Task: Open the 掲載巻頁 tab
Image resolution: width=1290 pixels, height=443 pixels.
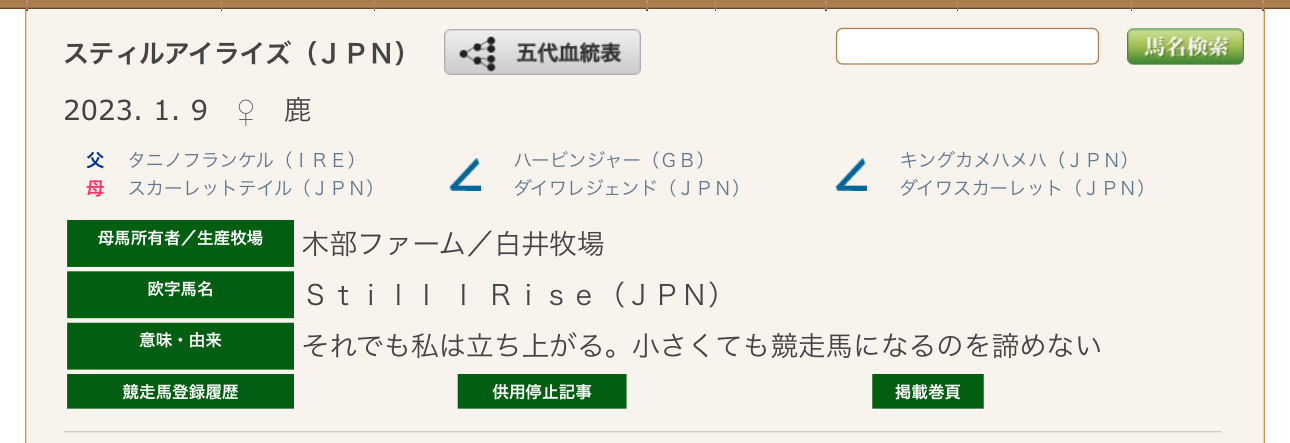Action: pyautogui.click(x=928, y=392)
